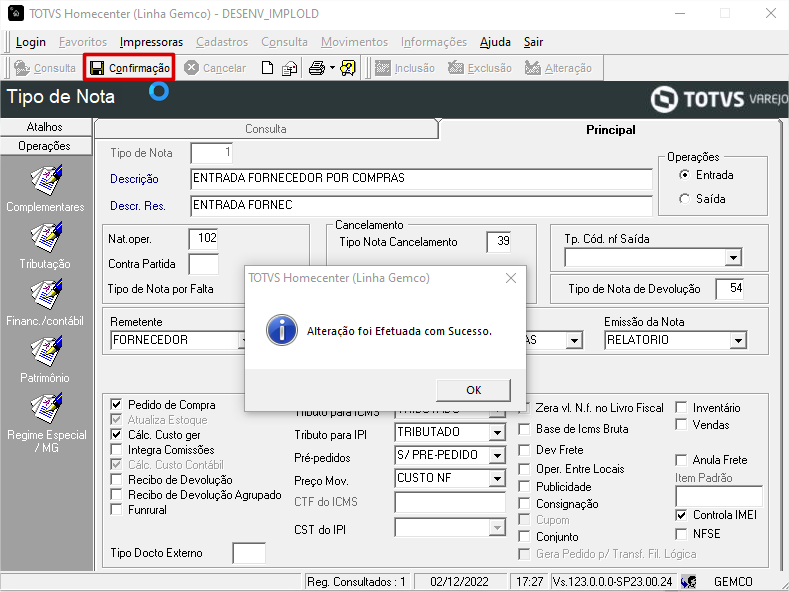Enable the Base de Icms Bruta checkbox

tap(524, 429)
